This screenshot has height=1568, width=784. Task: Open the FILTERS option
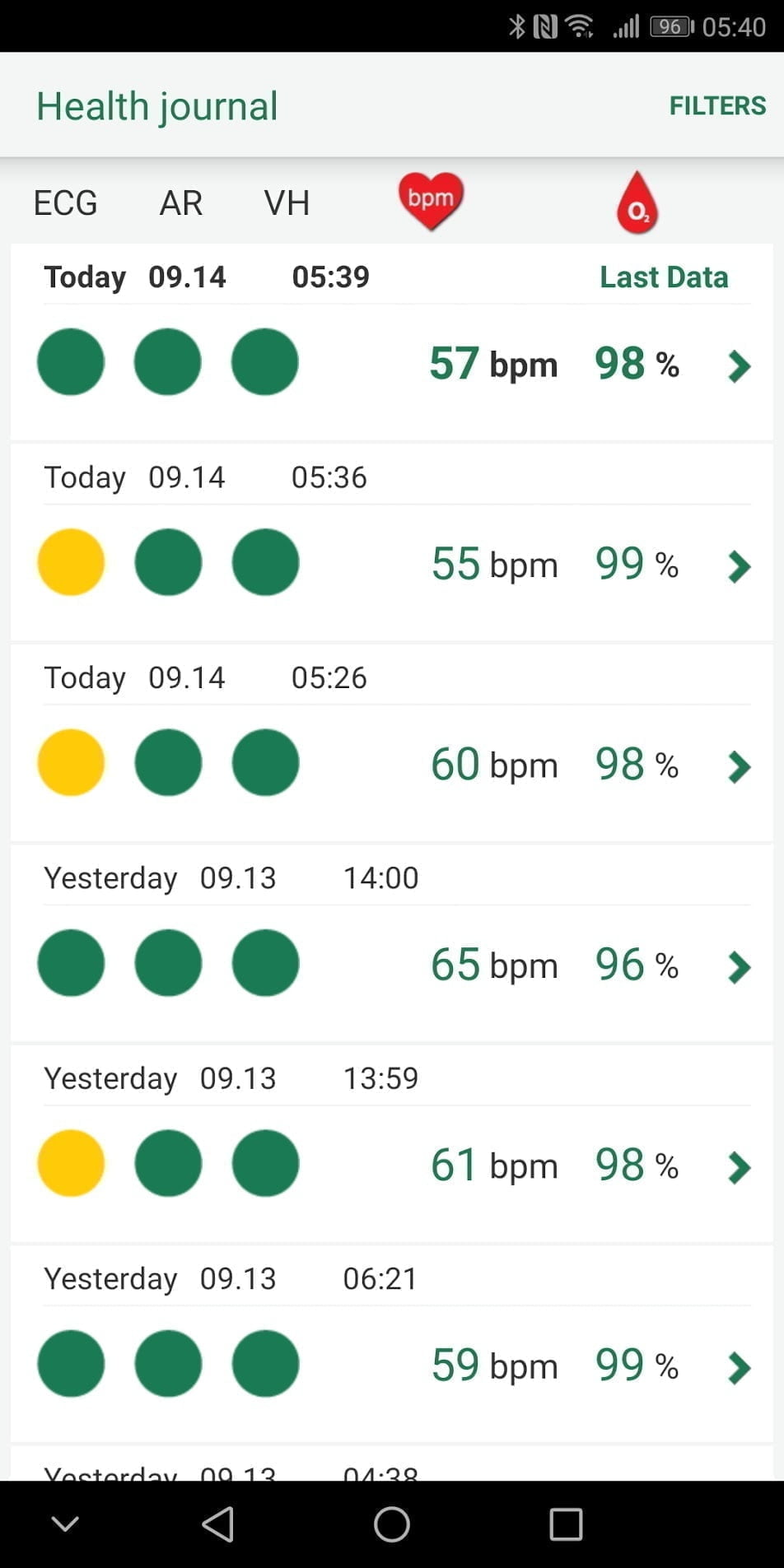pyautogui.click(x=717, y=106)
